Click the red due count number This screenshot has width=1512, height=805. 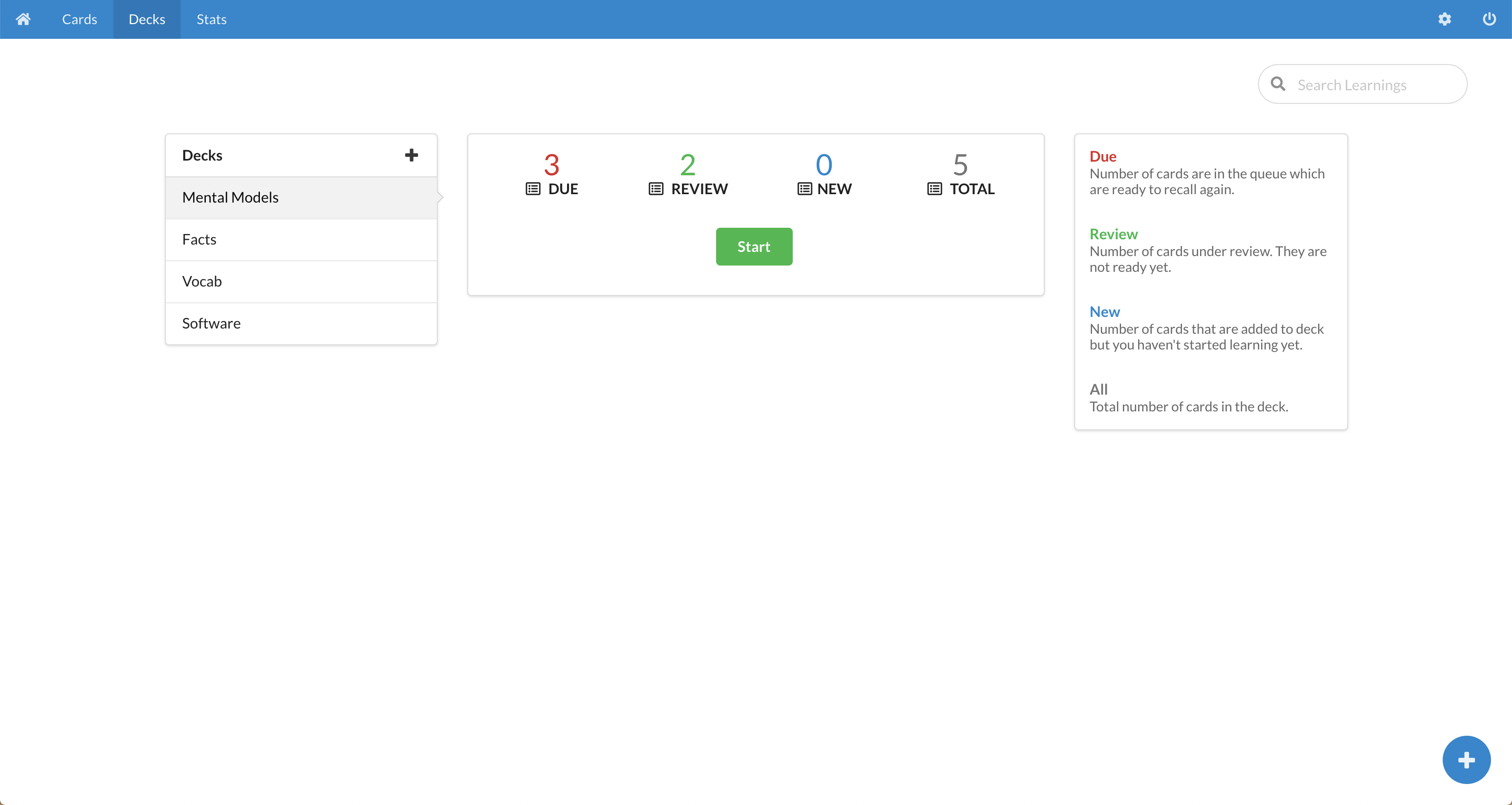551,164
